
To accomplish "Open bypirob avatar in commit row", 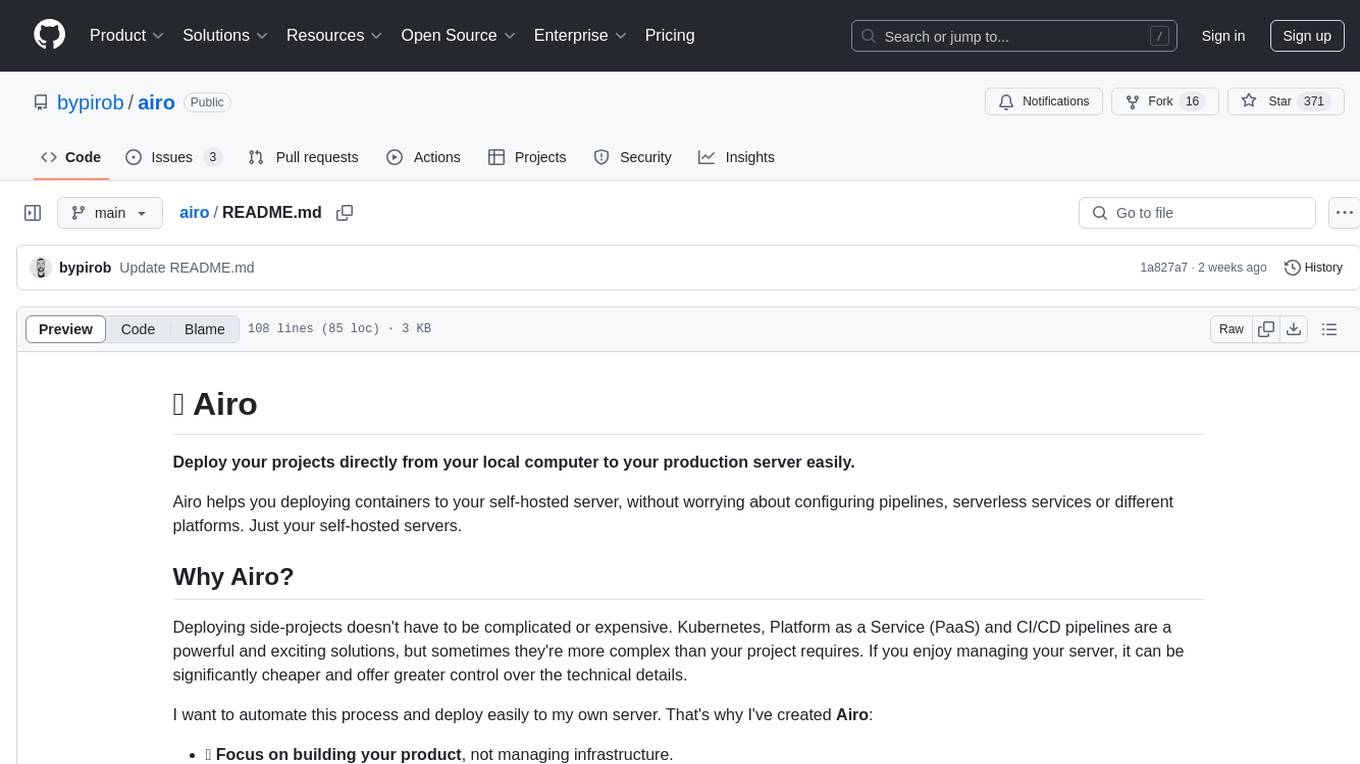I will [x=41, y=268].
